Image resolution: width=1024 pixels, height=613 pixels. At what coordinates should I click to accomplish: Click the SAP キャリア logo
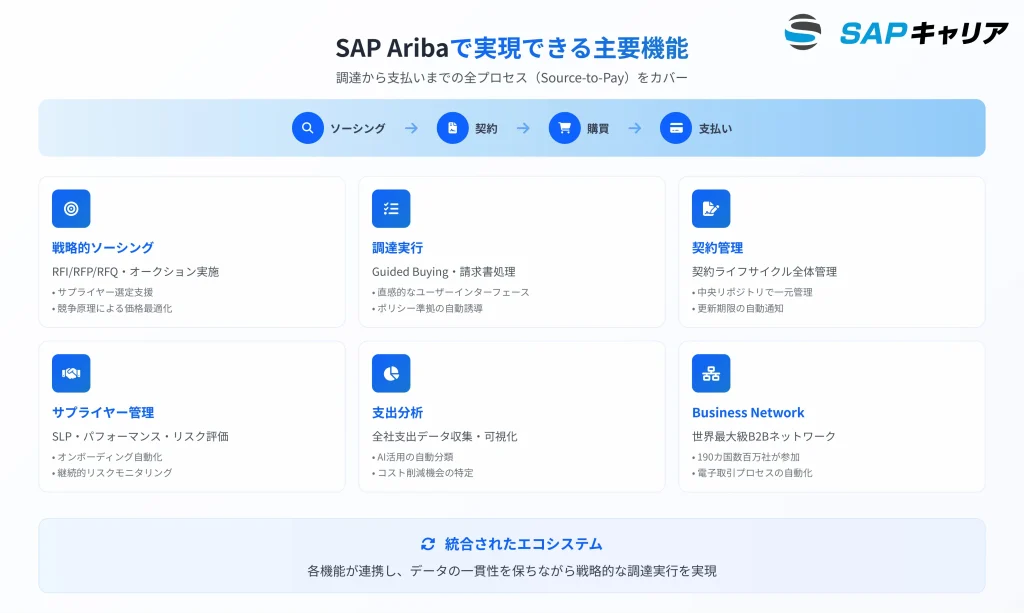(x=896, y=32)
